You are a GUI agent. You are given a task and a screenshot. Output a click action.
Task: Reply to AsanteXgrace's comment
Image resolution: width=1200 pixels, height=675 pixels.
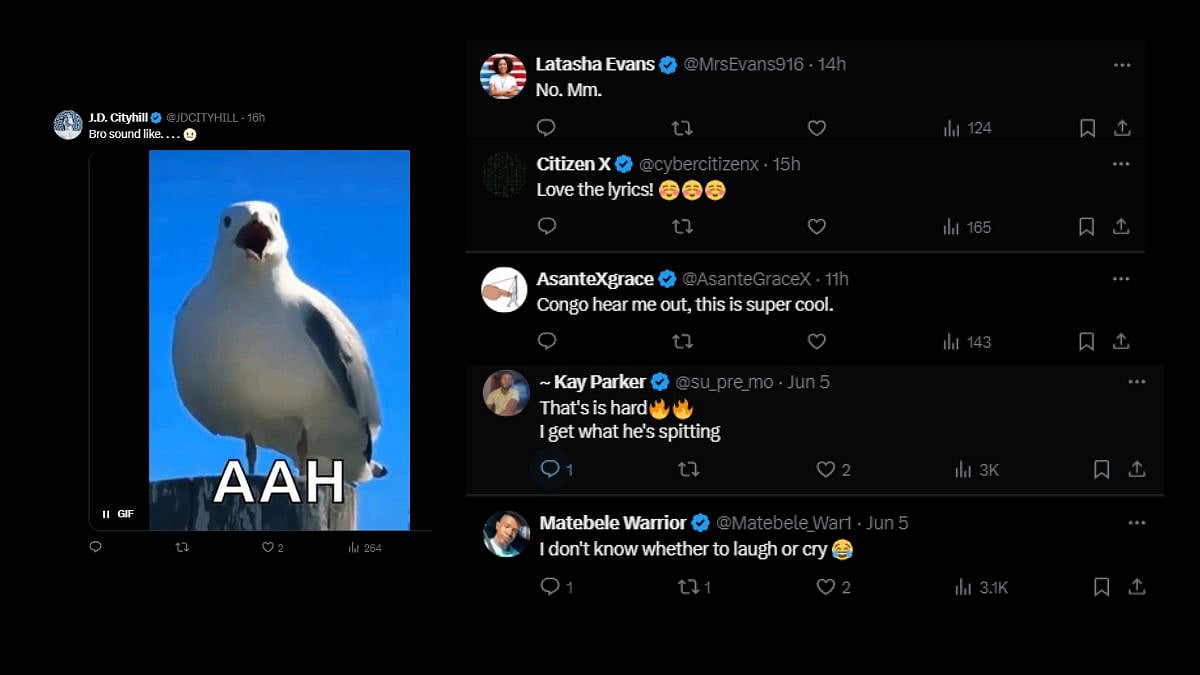click(547, 341)
